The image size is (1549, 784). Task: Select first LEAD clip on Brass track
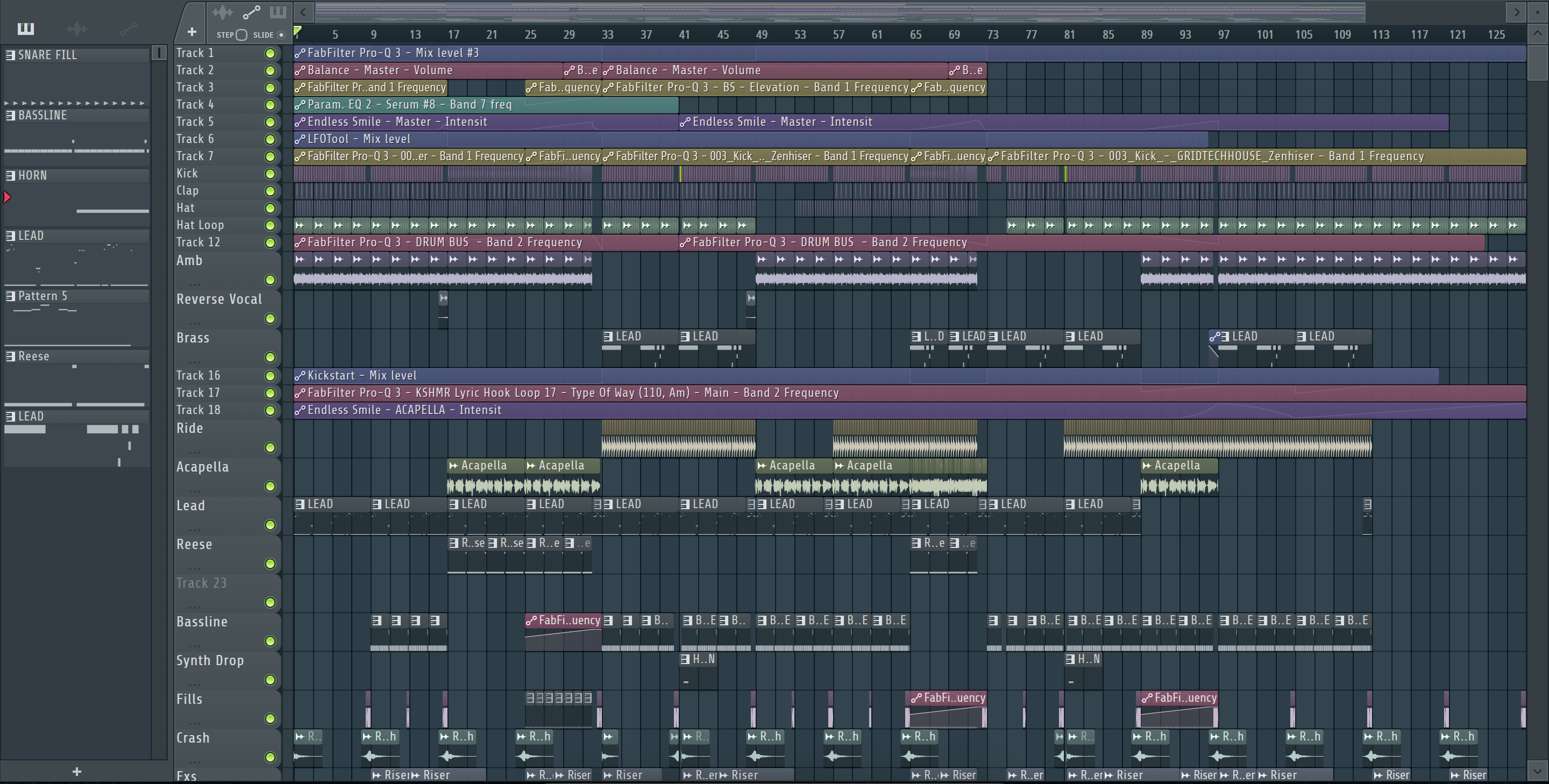pos(640,347)
